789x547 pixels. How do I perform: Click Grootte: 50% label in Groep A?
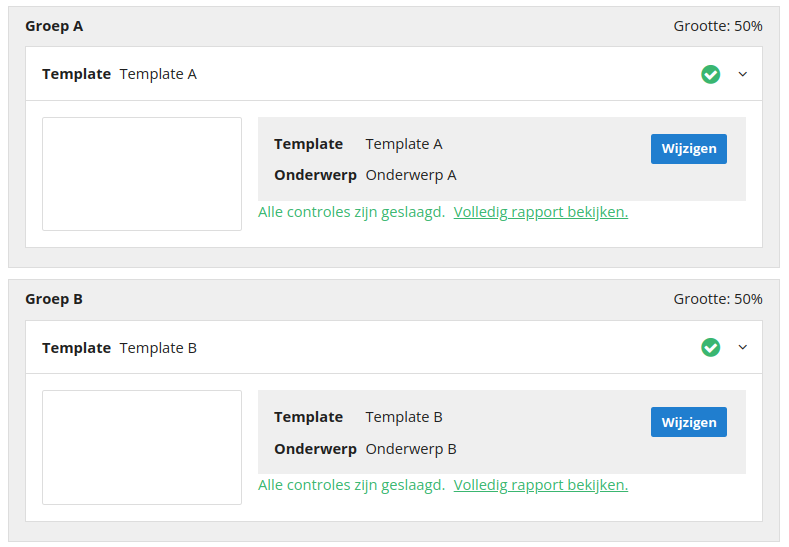click(x=718, y=26)
